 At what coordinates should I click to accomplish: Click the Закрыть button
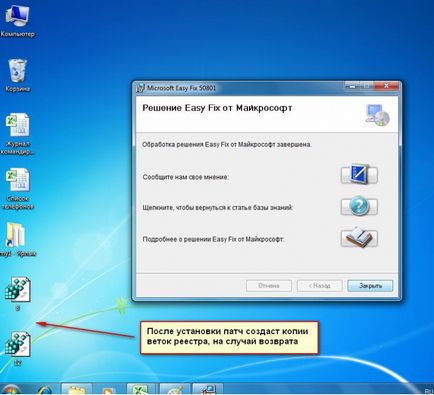pos(370,286)
